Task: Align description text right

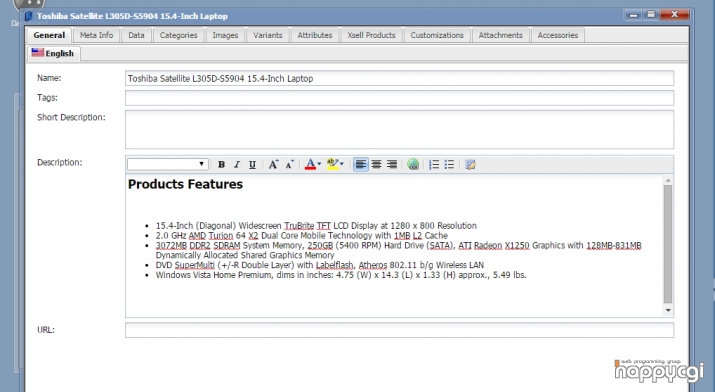Action: pyautogui.click(x=392, y=165)
